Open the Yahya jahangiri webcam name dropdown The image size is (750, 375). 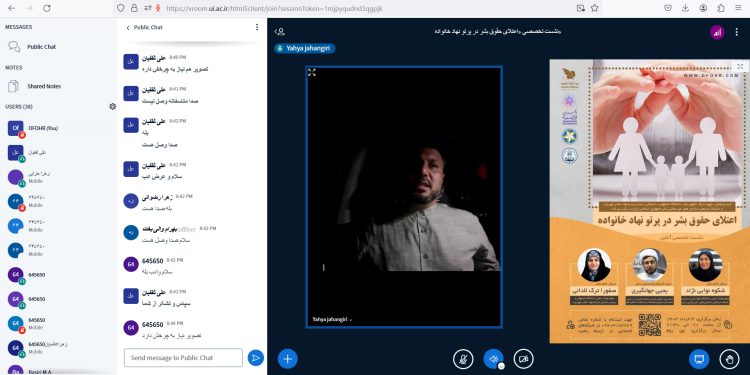tap(332, 319)
